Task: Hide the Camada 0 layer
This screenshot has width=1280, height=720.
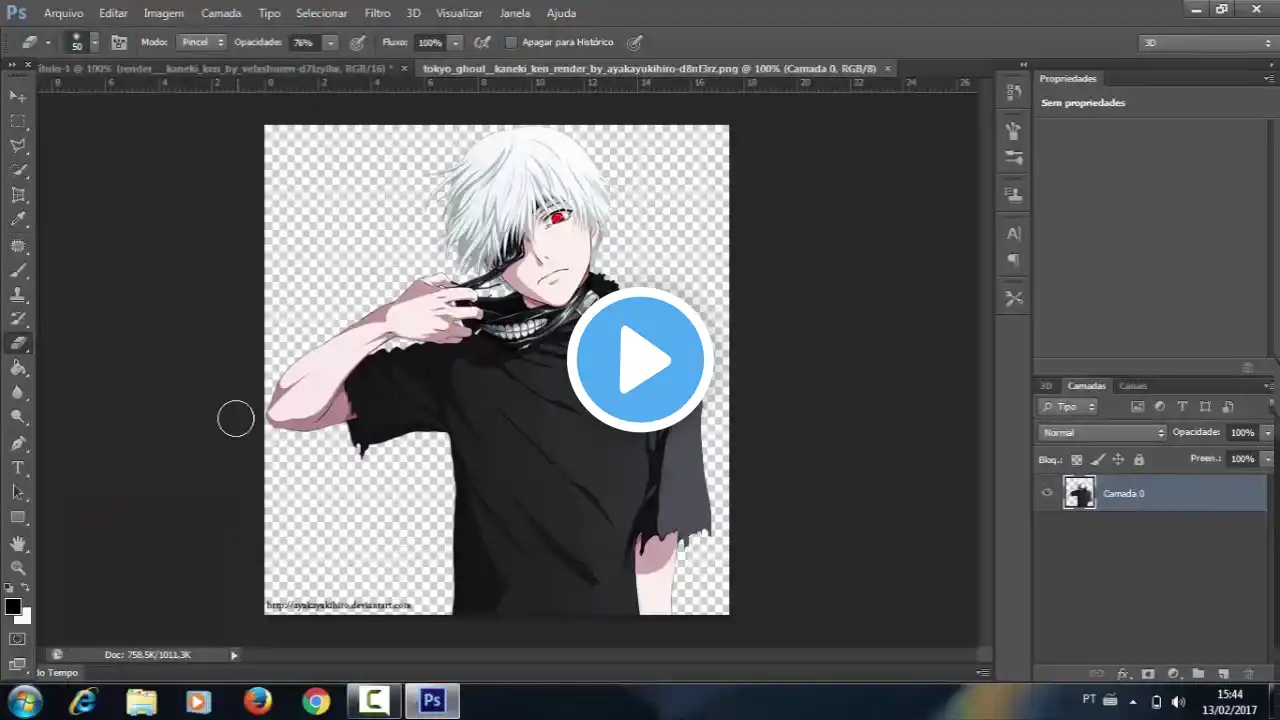Action: coord(1047,493)
